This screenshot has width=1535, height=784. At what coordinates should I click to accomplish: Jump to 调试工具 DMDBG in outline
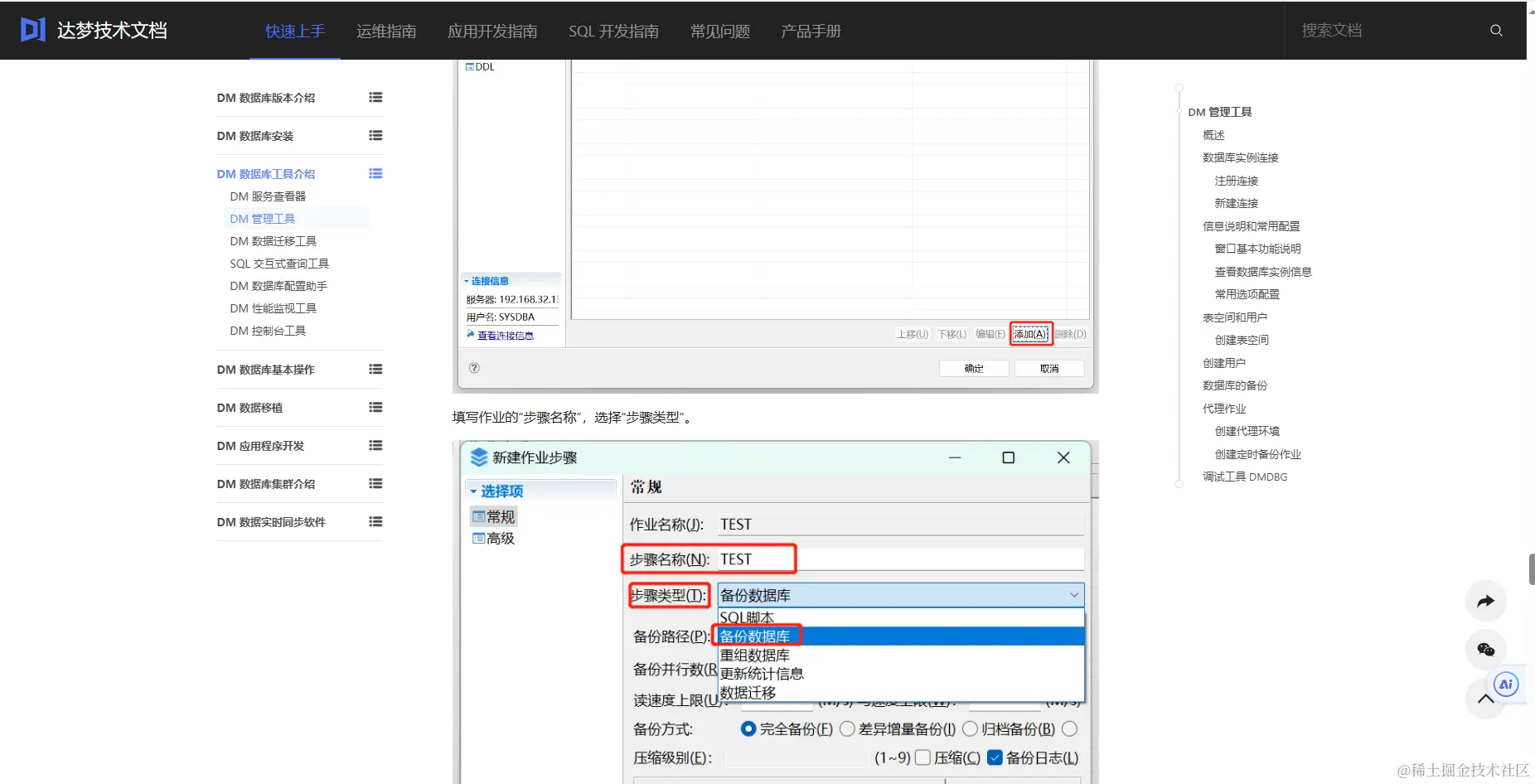1245,477
